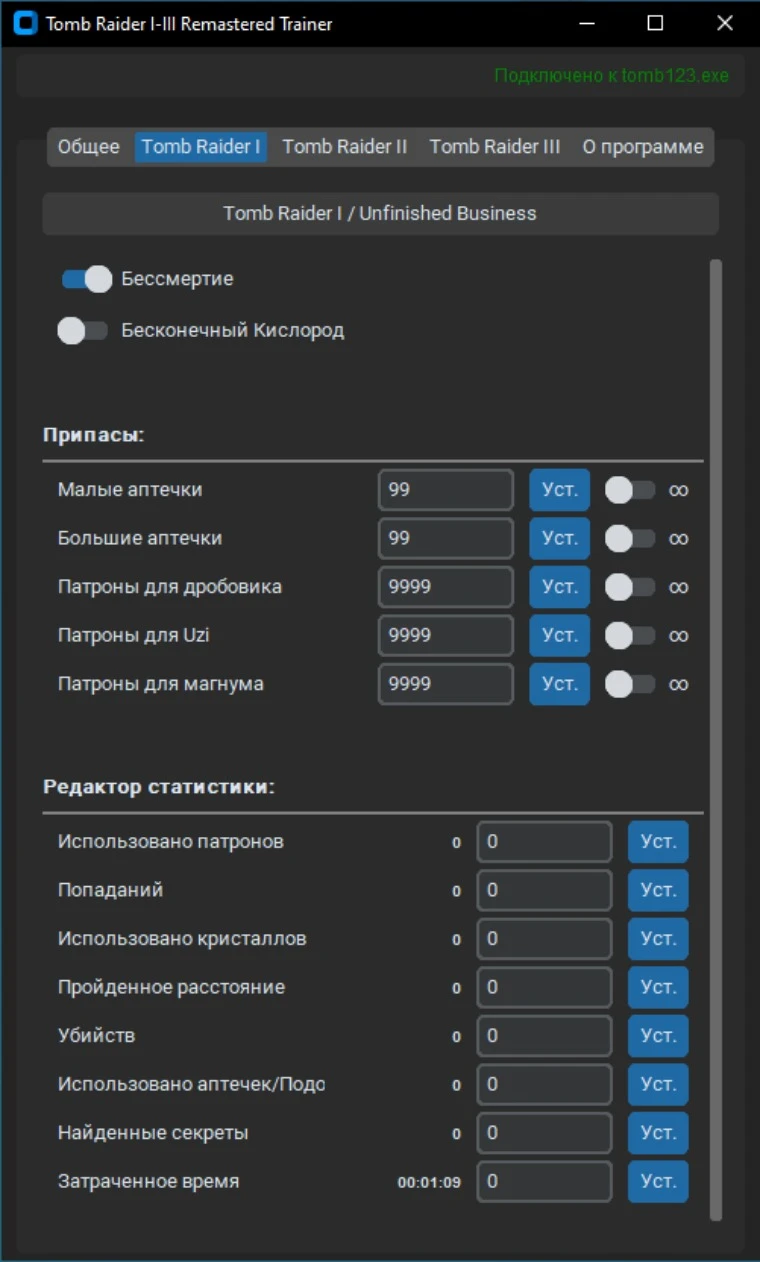Click the Использовано патронов input field
Screen dimensions: 760x1262
(x=544, y=842)
